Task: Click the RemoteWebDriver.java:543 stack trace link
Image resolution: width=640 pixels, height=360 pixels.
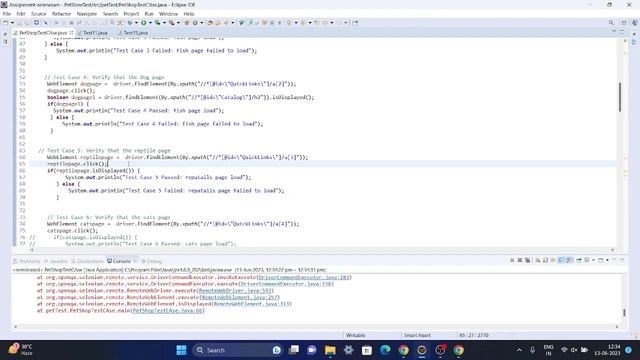Action: pyautogui.click(x=235, y=291)
